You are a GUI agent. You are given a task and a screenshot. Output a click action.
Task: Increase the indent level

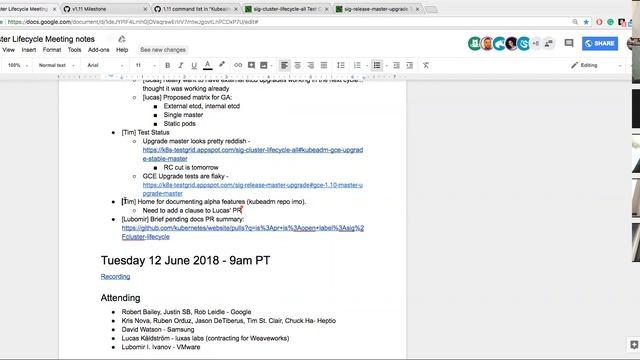tap(409, 65)
